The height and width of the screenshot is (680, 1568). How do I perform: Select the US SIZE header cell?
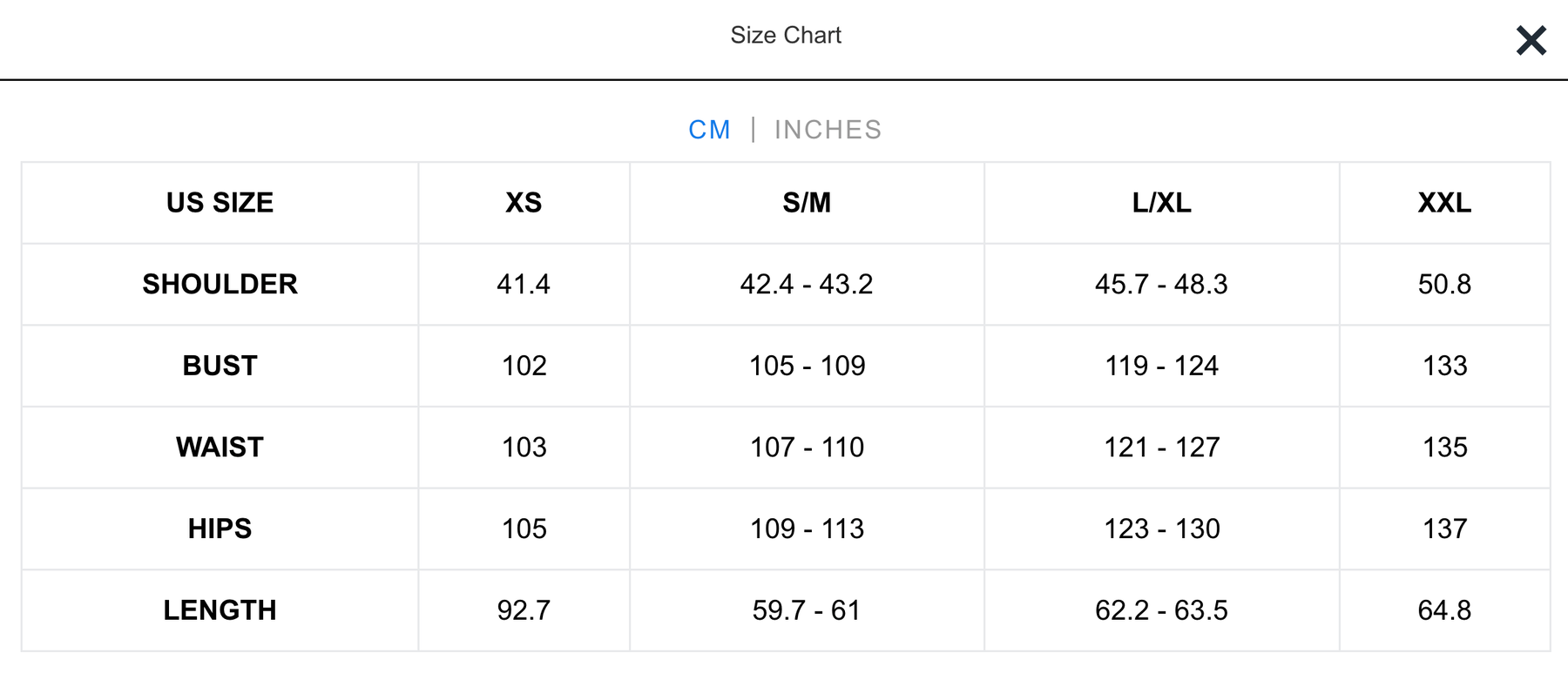point(220,203)
